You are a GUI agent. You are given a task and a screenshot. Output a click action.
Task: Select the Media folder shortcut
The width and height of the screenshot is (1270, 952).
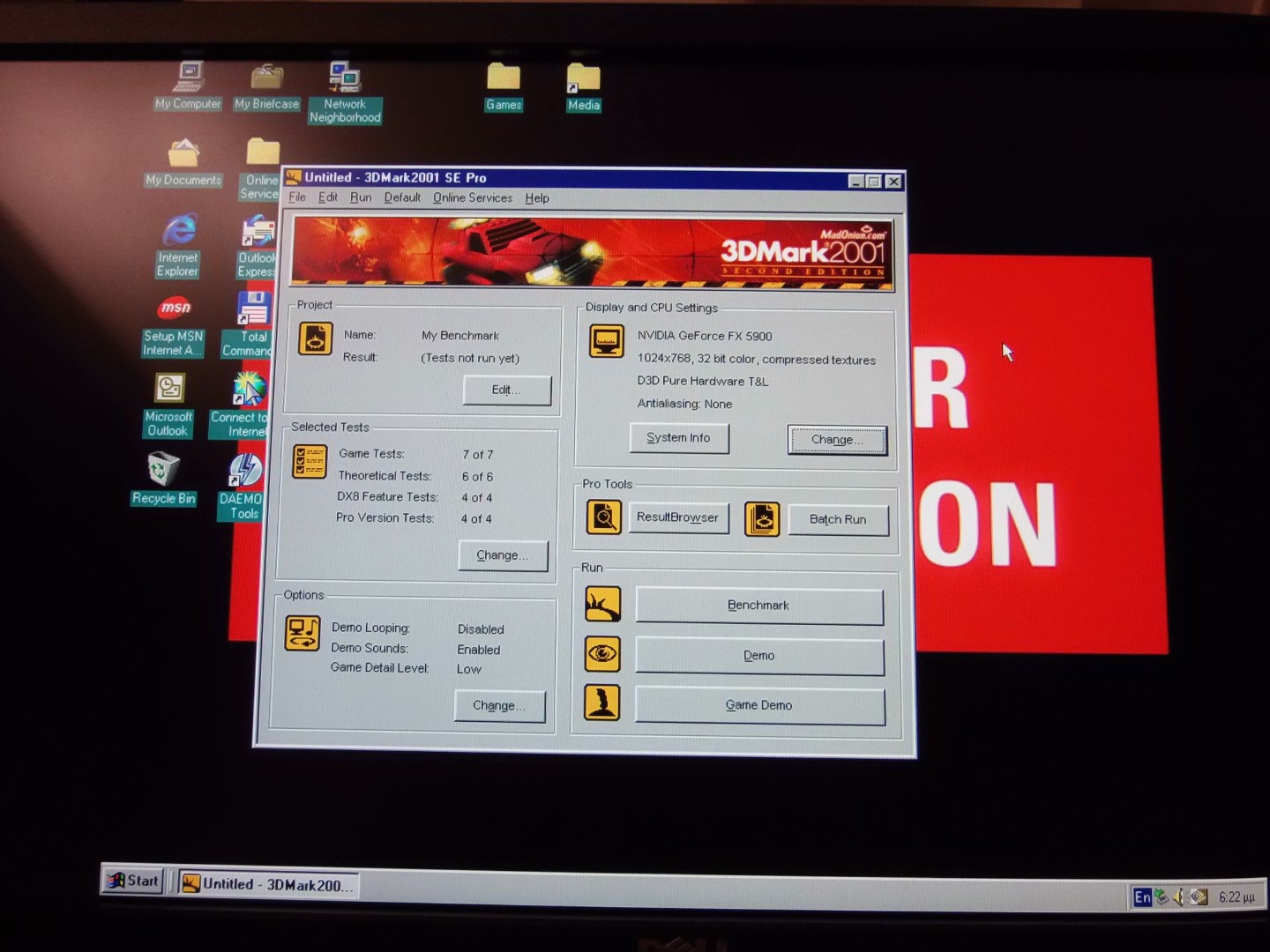pyautogui.click(x=583, y=87)
